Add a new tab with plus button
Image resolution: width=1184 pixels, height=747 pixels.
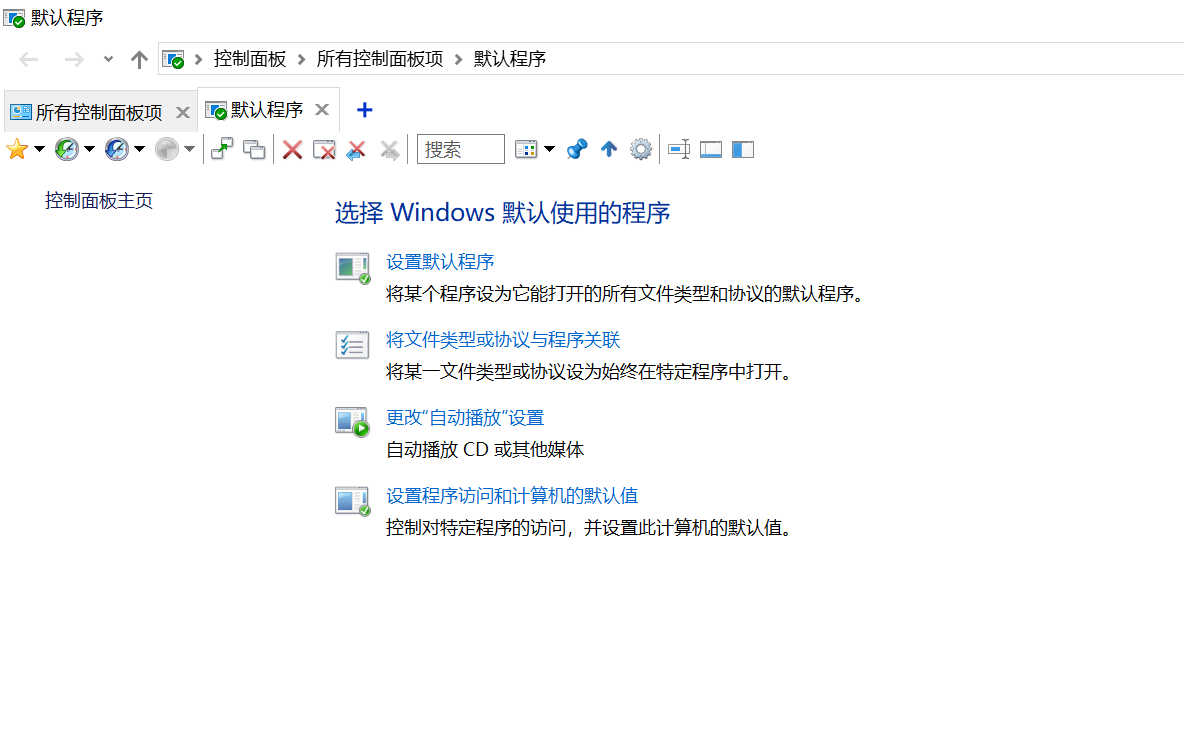point(364,110)
